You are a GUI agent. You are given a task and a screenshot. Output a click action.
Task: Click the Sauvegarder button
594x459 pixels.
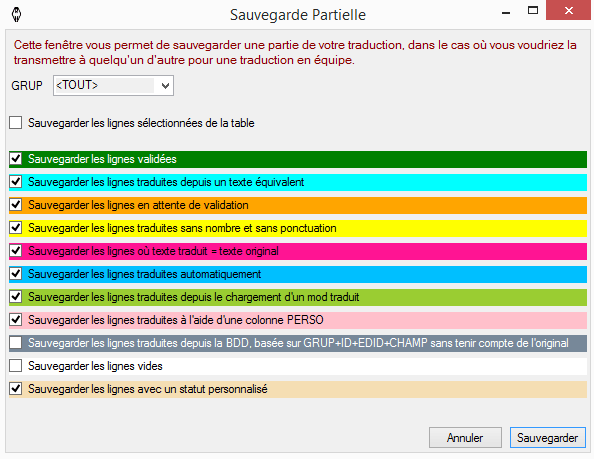click(548, 438)
